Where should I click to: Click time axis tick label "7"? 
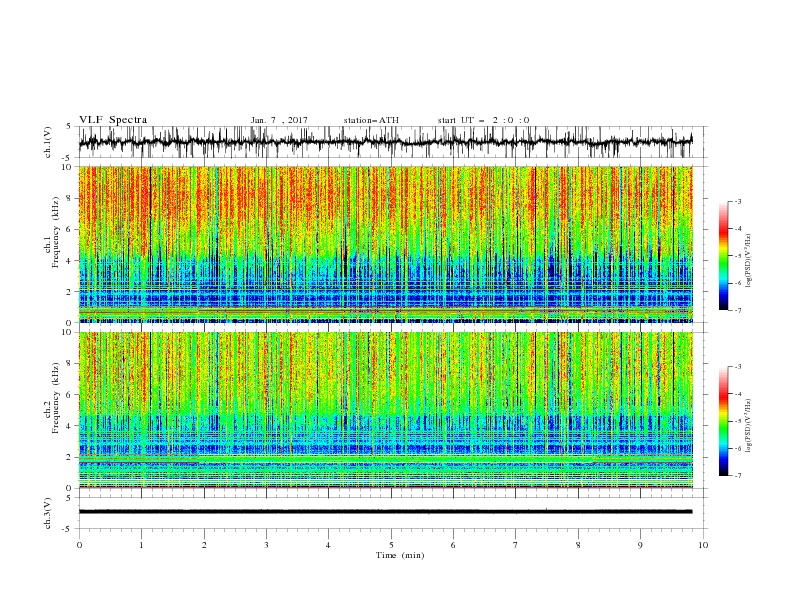coord(516,545)
